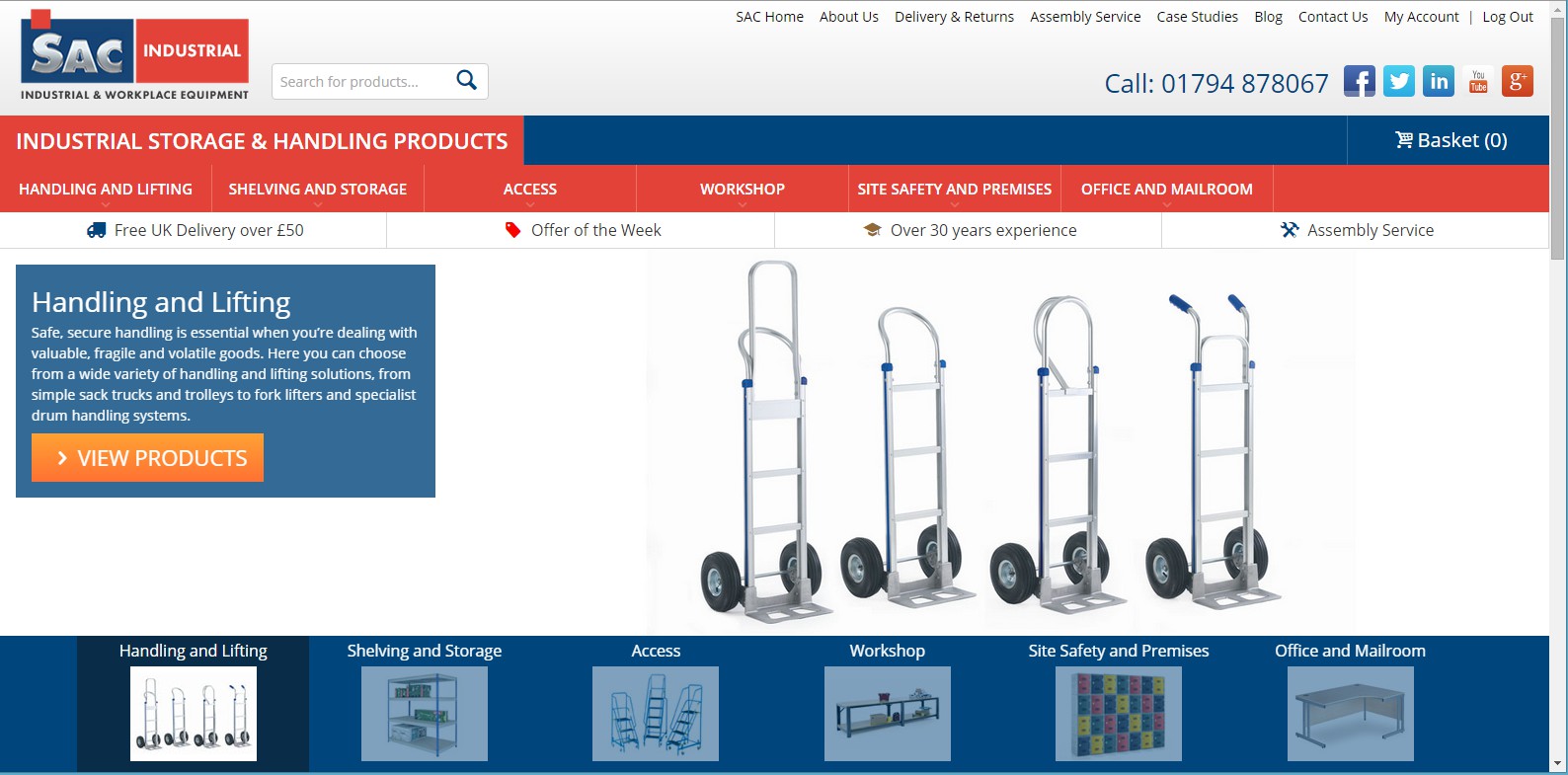Click the basket cart icon
This screenshot has width=1568, height=775.
(x=1404, y=140)
